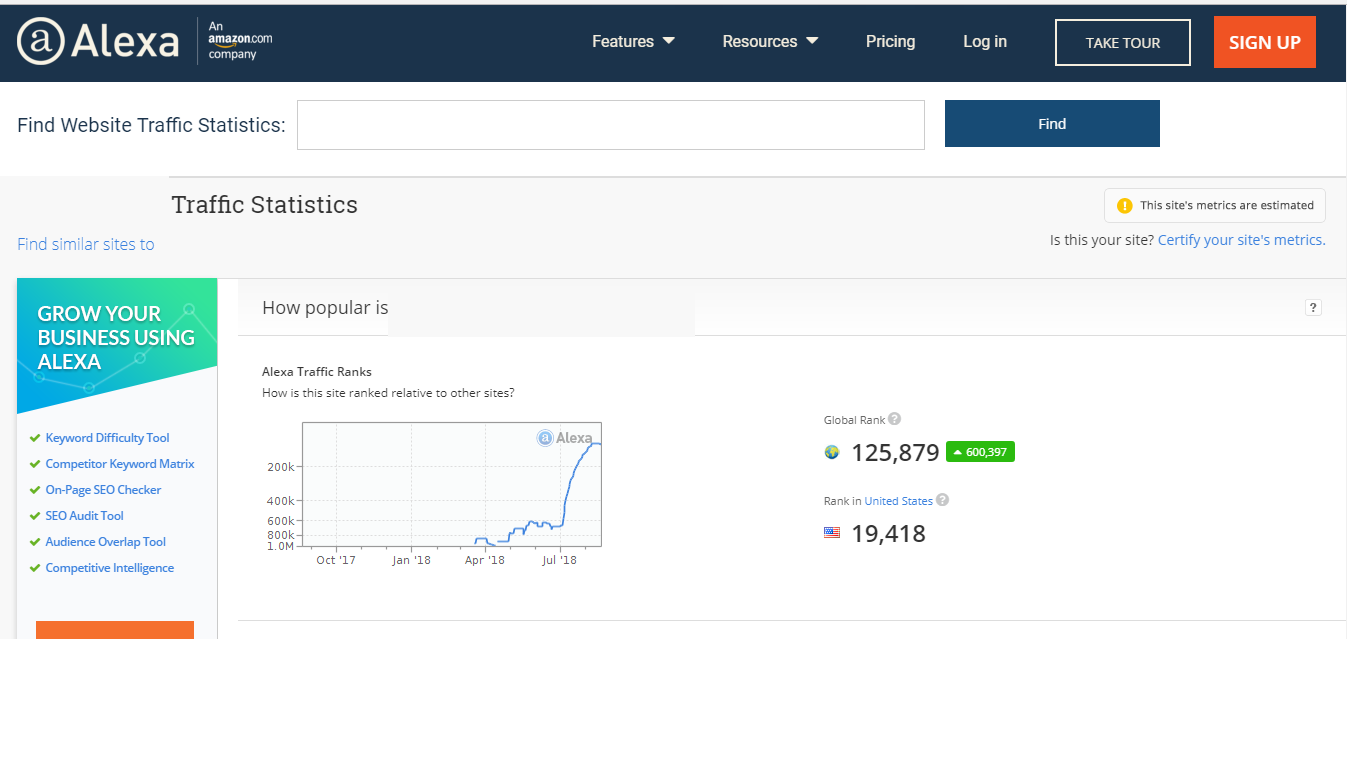Click the globe icon beside Global Rank
Screen dimensions: 1366x768
[x=832, y=452]
